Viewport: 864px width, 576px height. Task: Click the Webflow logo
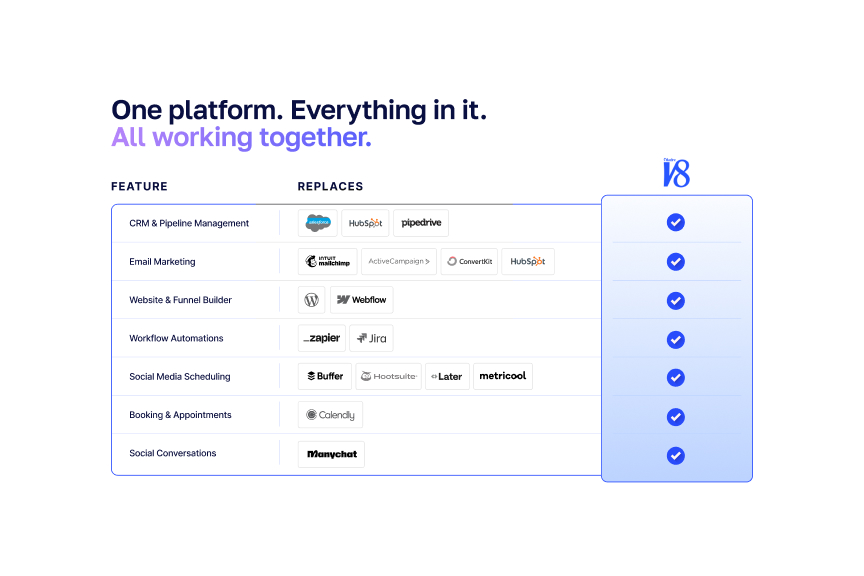point(361,300)
